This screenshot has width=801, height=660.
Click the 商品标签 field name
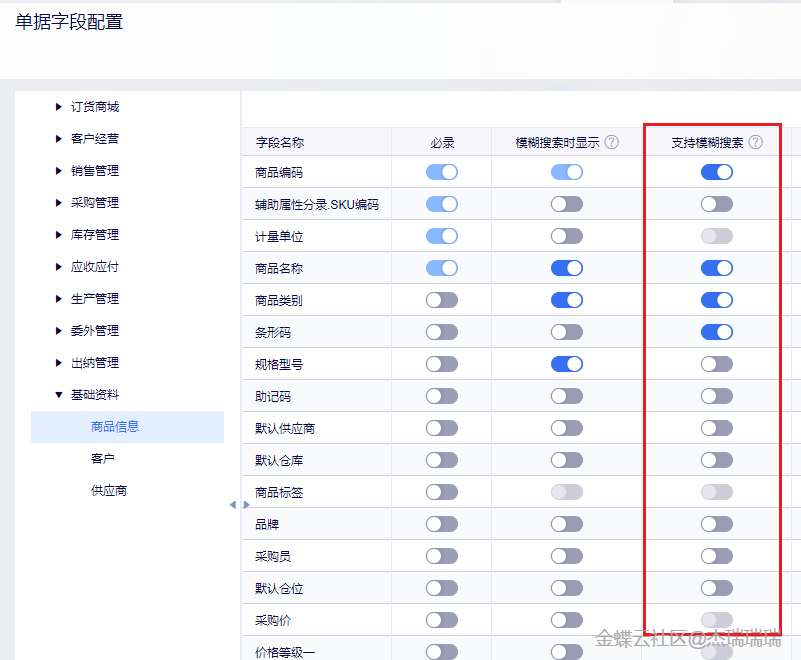[279, 492]
